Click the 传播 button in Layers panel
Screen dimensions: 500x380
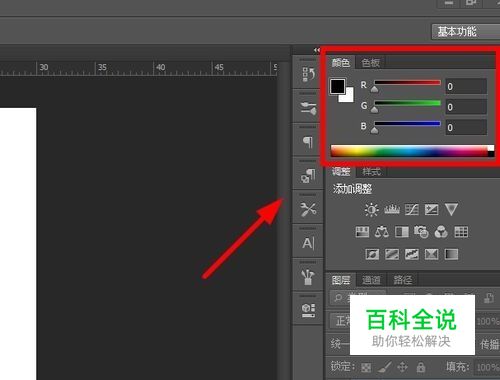(489, 344)
